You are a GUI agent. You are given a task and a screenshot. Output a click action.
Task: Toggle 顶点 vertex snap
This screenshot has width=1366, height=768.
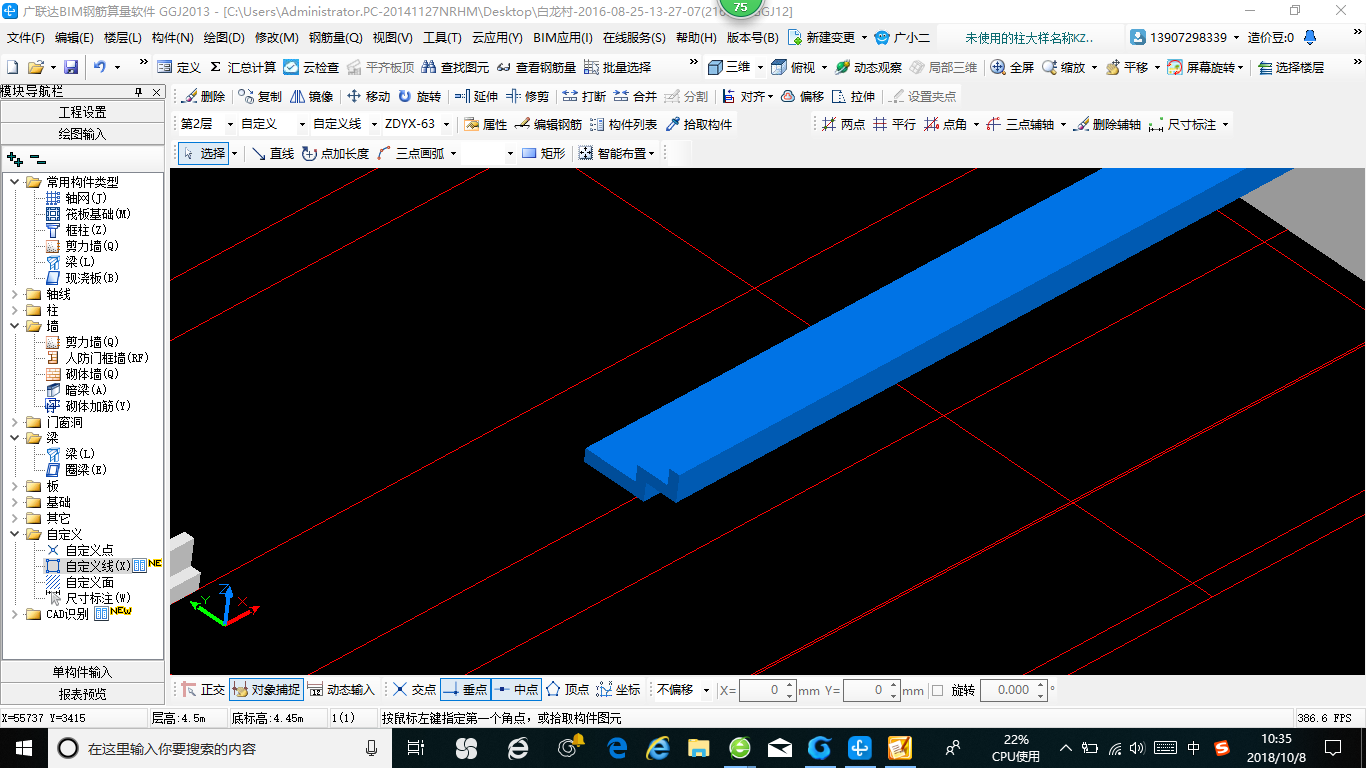click(x=567, y=690)
